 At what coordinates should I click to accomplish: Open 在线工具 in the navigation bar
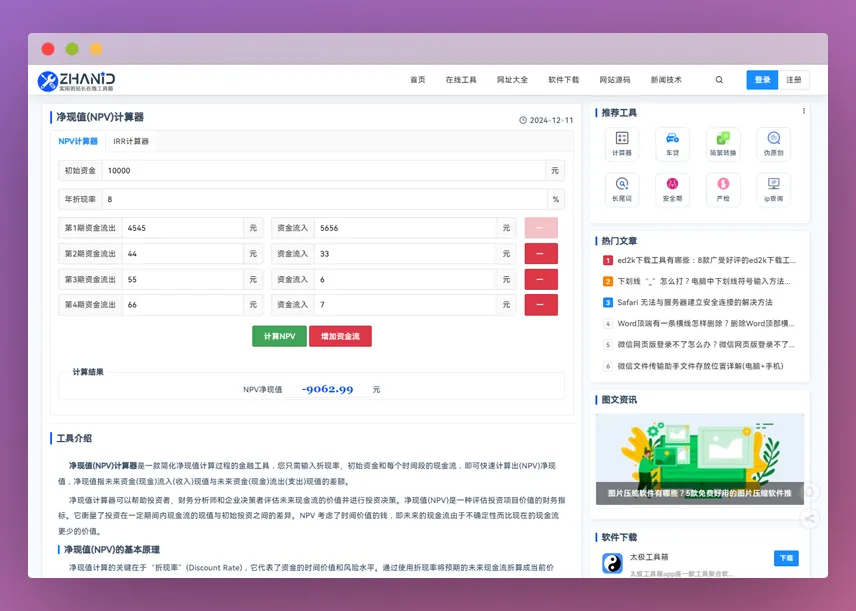pos(461,80)
